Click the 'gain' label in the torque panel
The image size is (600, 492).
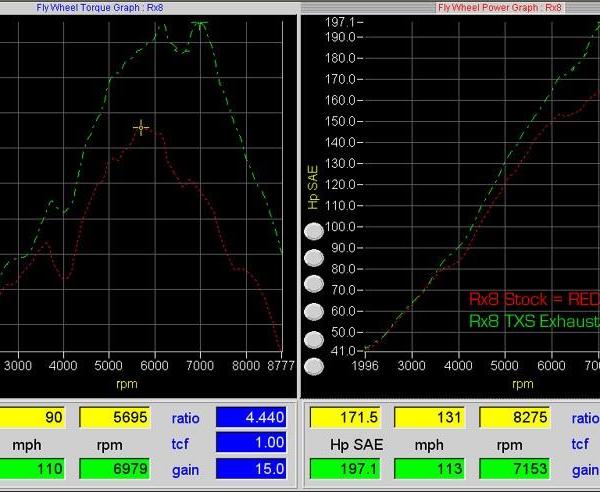click(185, 470)
